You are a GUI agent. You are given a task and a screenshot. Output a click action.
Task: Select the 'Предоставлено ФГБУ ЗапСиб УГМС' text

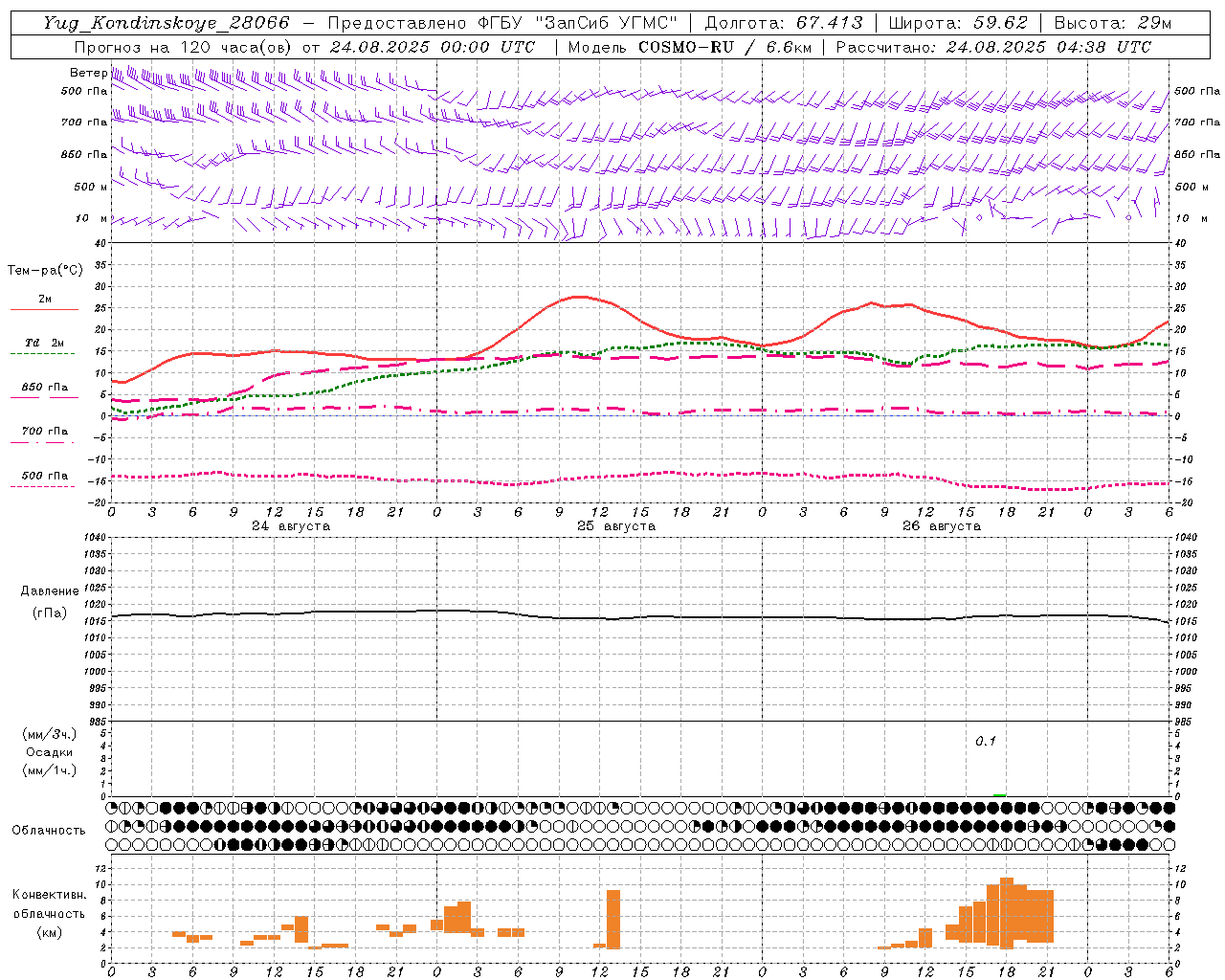coord(502,22)
